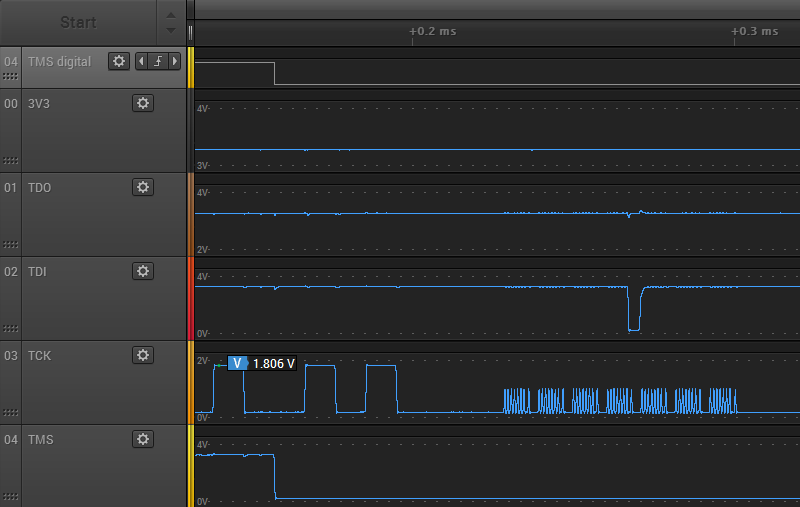Select the TCK channel label
This screenshot has width=800, height=507.
pyautogui.click(x=39, y=356)
